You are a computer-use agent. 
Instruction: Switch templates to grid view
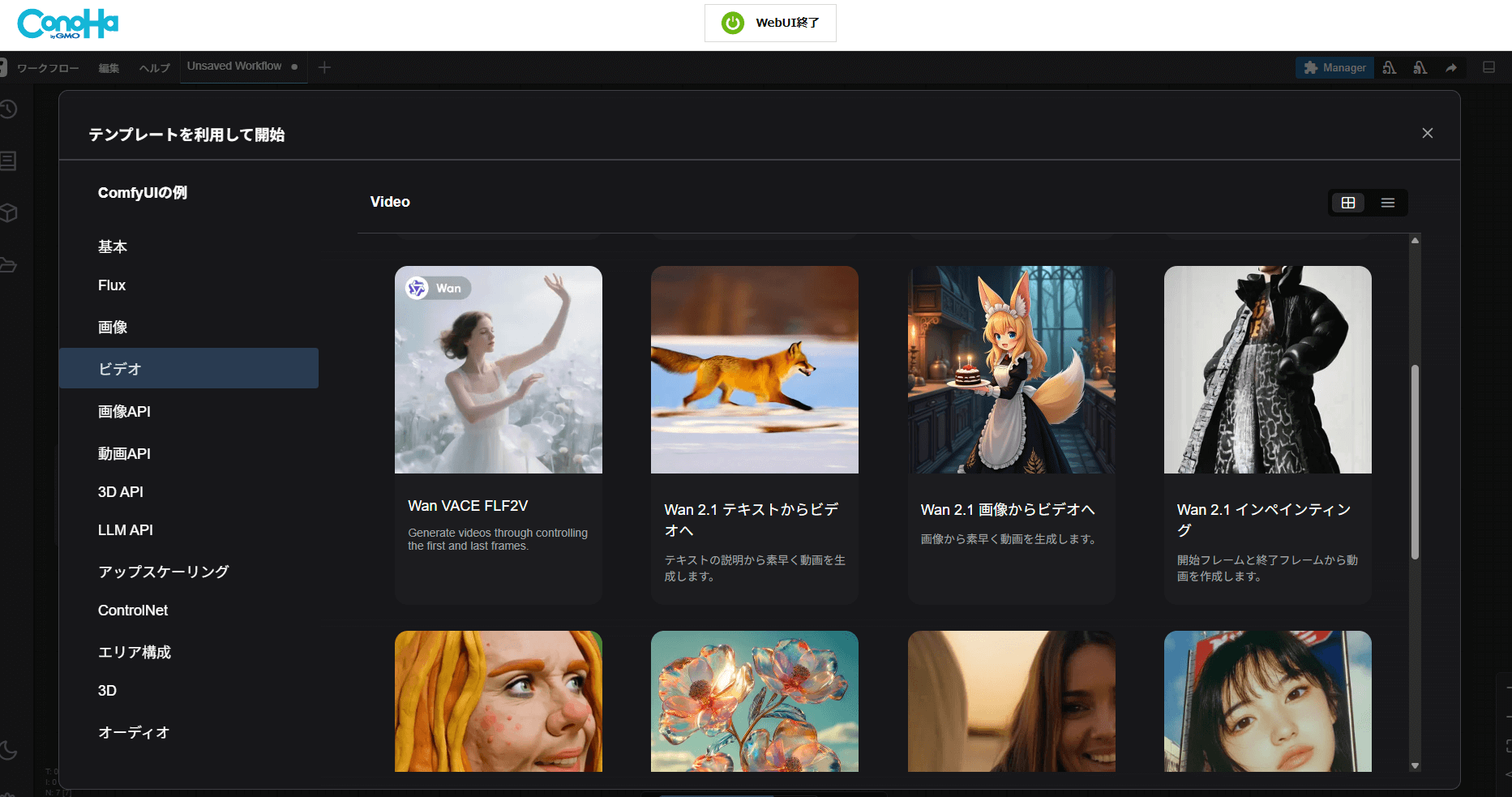click(x=1348, y=203)
